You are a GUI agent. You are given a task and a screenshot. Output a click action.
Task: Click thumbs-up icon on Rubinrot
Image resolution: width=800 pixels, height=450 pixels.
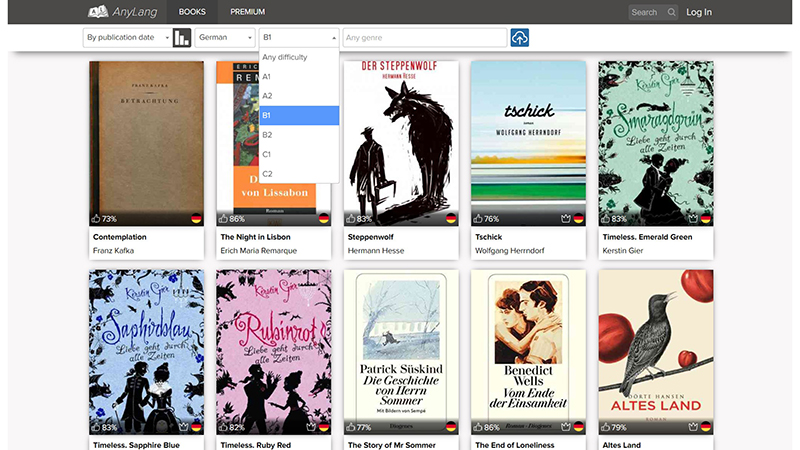[x=223, y=427]
